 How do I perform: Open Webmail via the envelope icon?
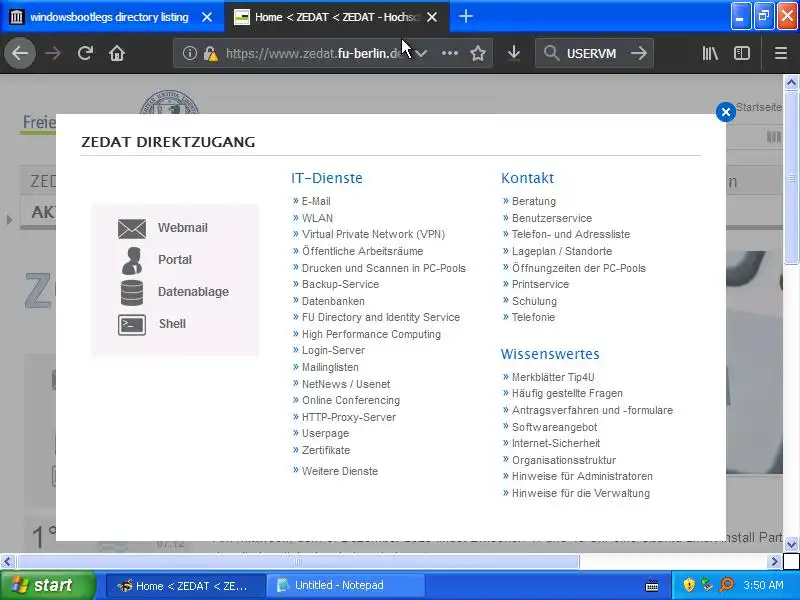(132, 228)
